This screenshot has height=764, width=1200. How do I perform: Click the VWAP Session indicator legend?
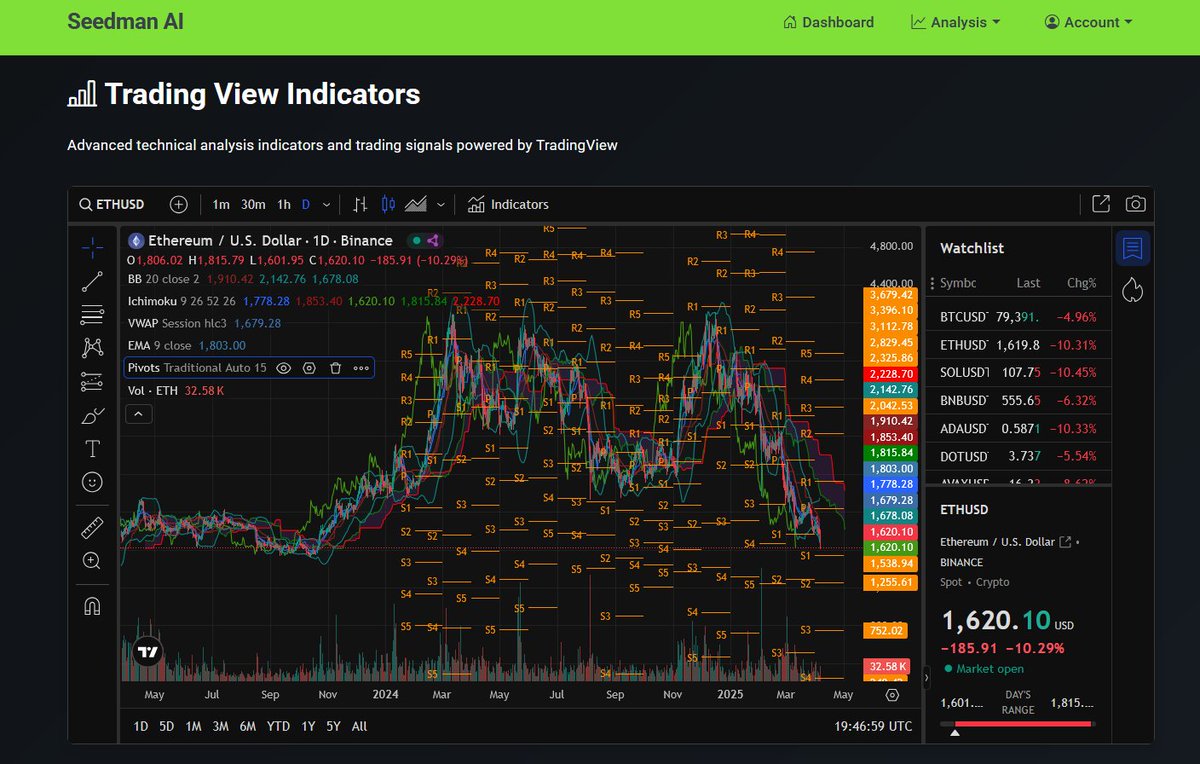[177, 323]
